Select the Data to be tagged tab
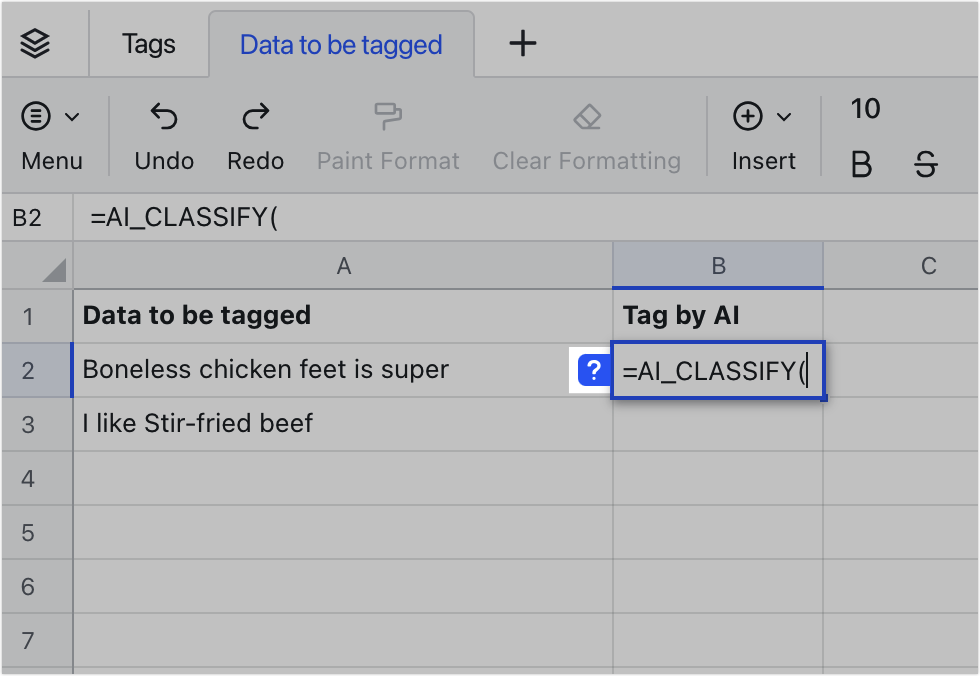The width and height of the screenshot is (980, 676). coord(341,45)
